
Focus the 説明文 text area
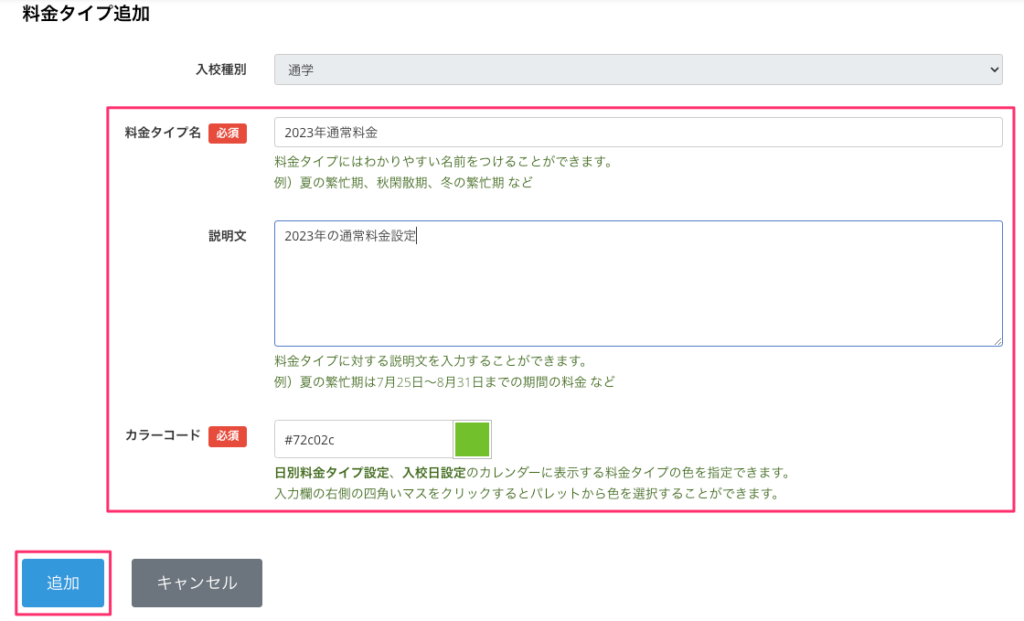click(x=638, y=283)
